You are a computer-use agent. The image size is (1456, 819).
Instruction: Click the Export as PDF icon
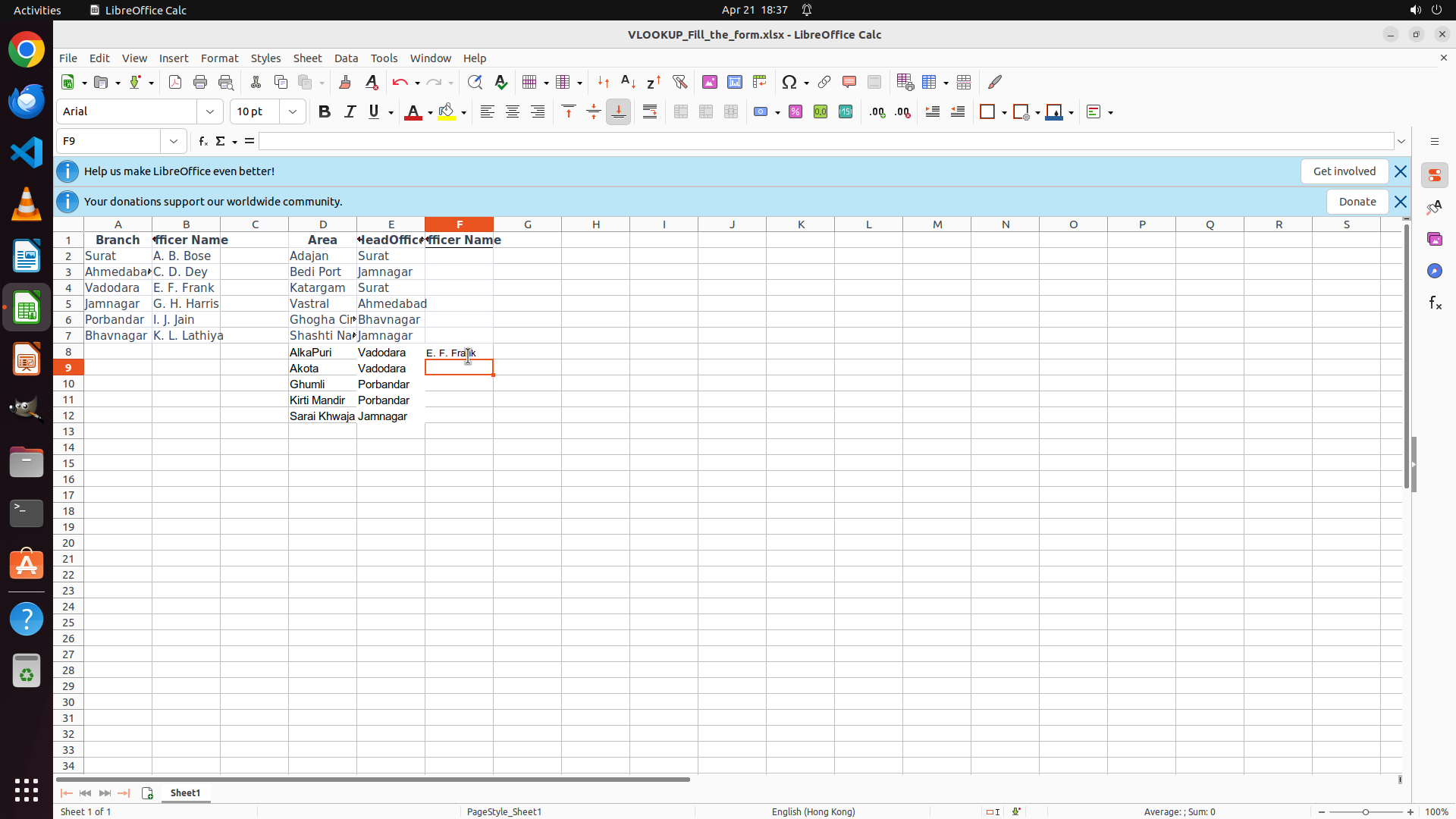pos(175,82)
